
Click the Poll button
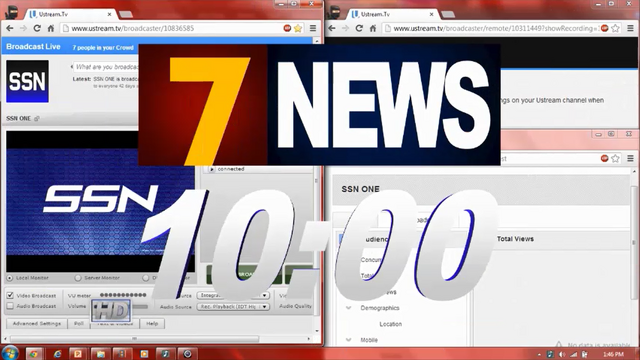click(79, 324)
